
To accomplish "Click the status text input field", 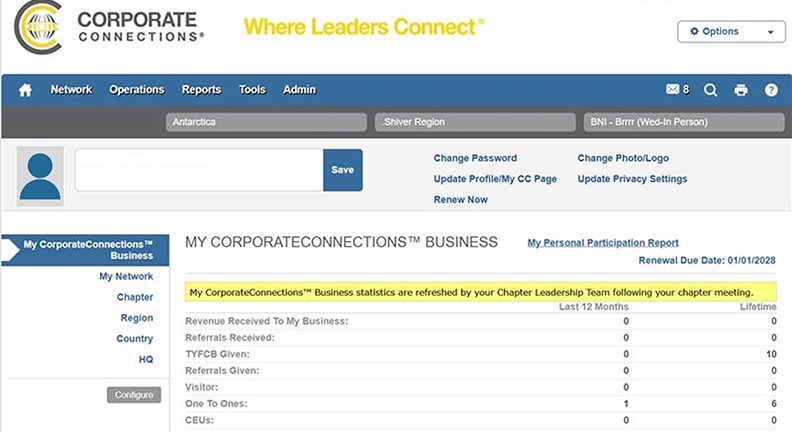I will [x=199, y=170].
